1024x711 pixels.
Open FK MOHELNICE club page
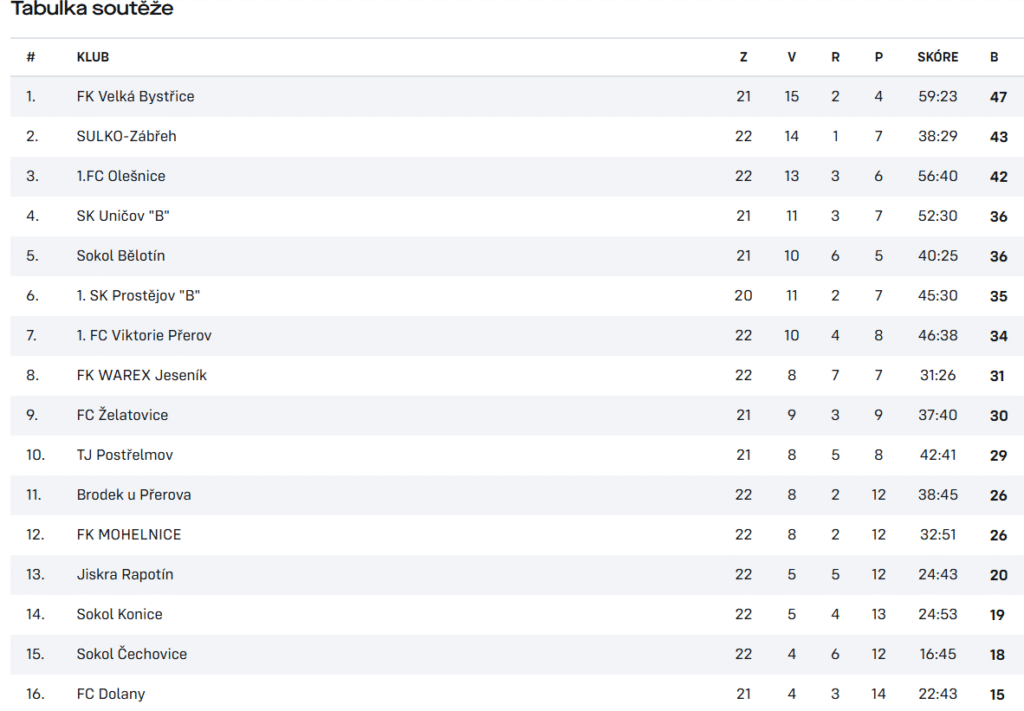coord(129,535)
